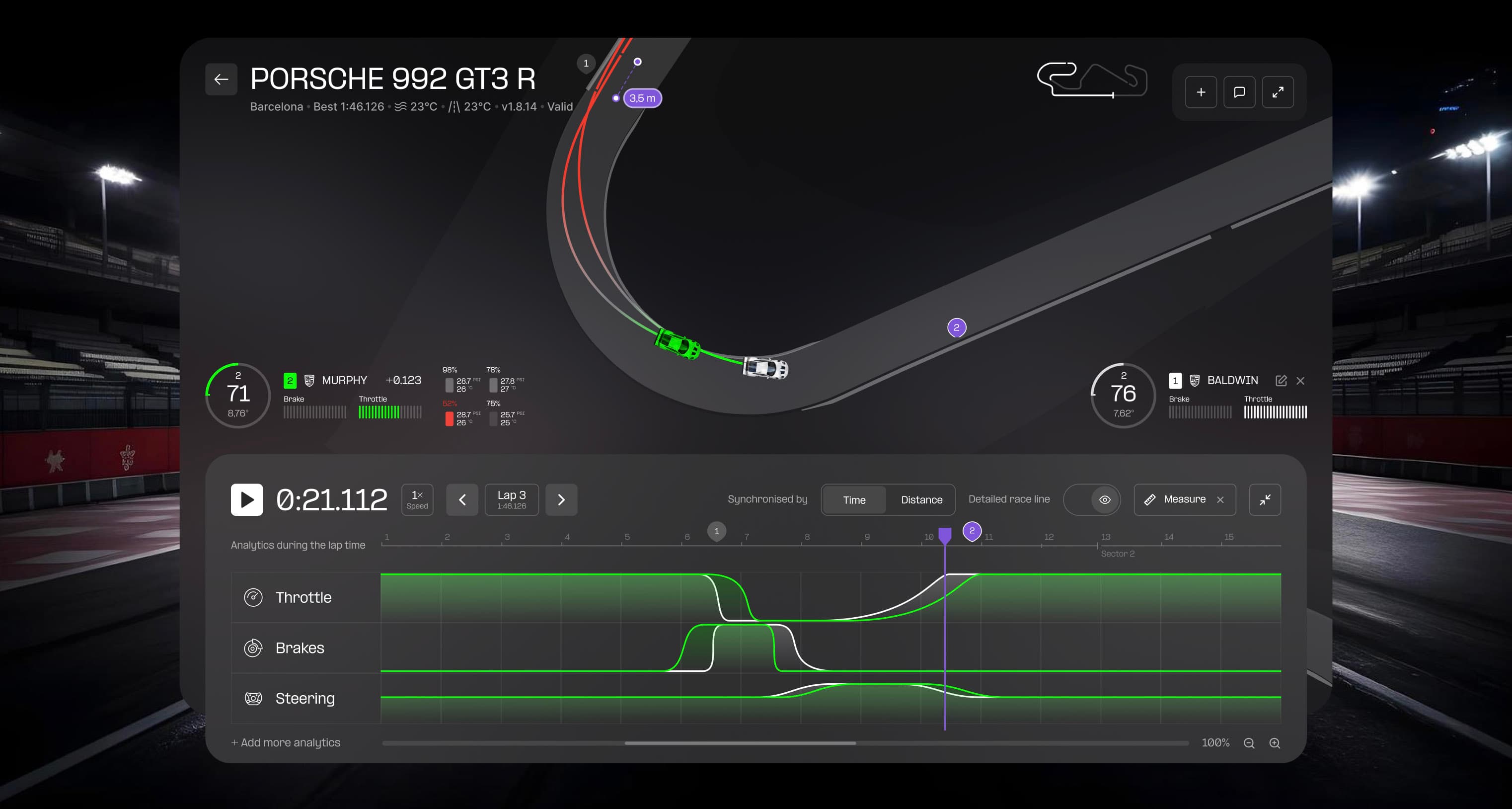Click the MURPHY driver name

(x=345, y=381)
